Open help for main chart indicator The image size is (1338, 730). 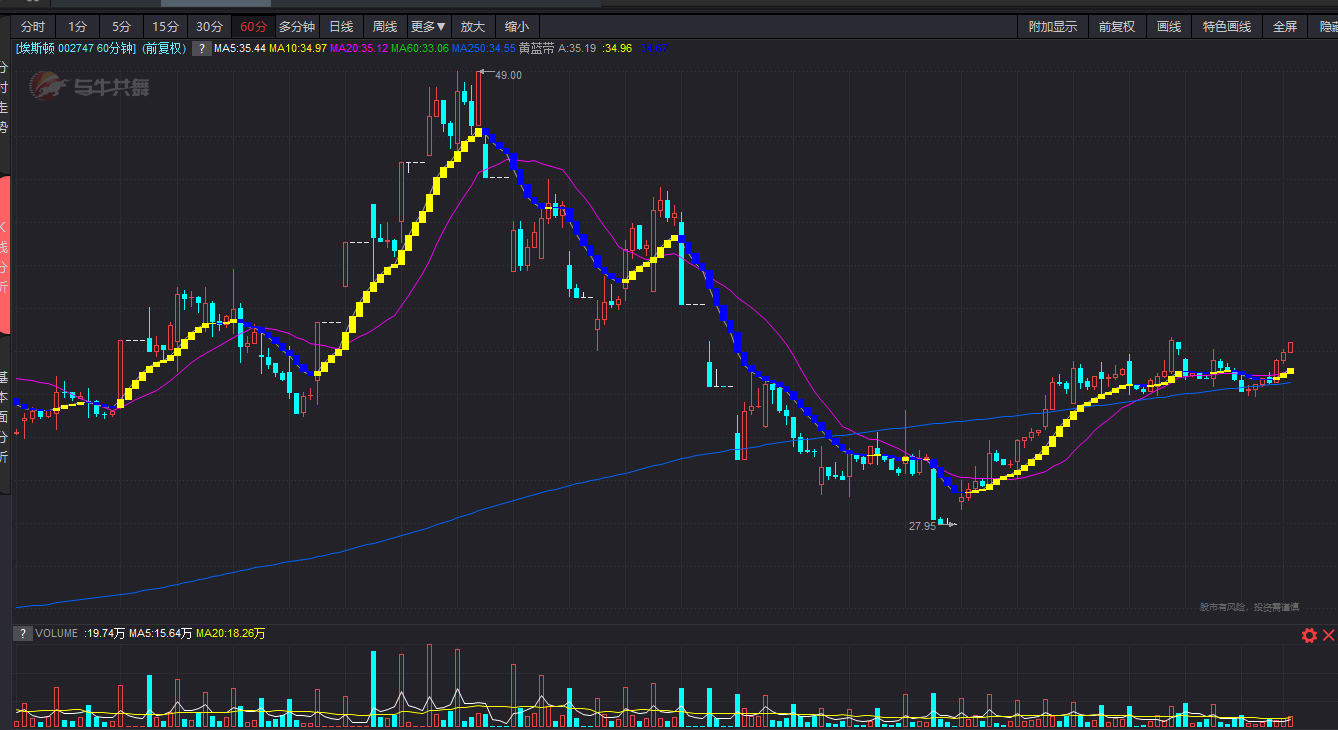point(201,48)
